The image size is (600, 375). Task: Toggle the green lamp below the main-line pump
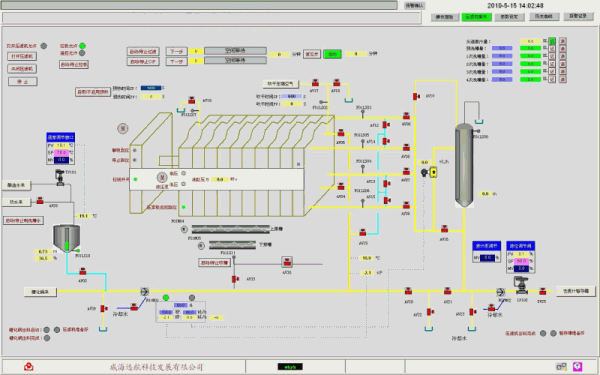point(166,298)
